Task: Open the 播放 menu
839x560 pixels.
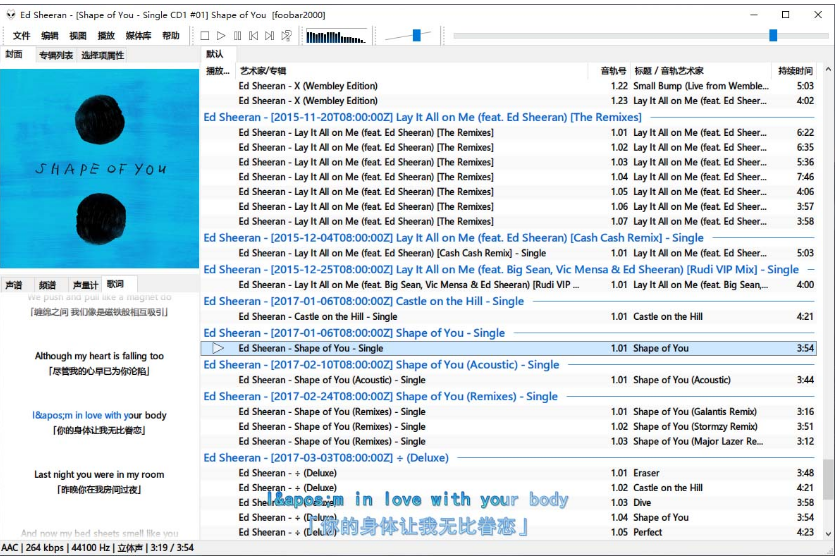Action: pyautogui.click(x=106, y=36)
